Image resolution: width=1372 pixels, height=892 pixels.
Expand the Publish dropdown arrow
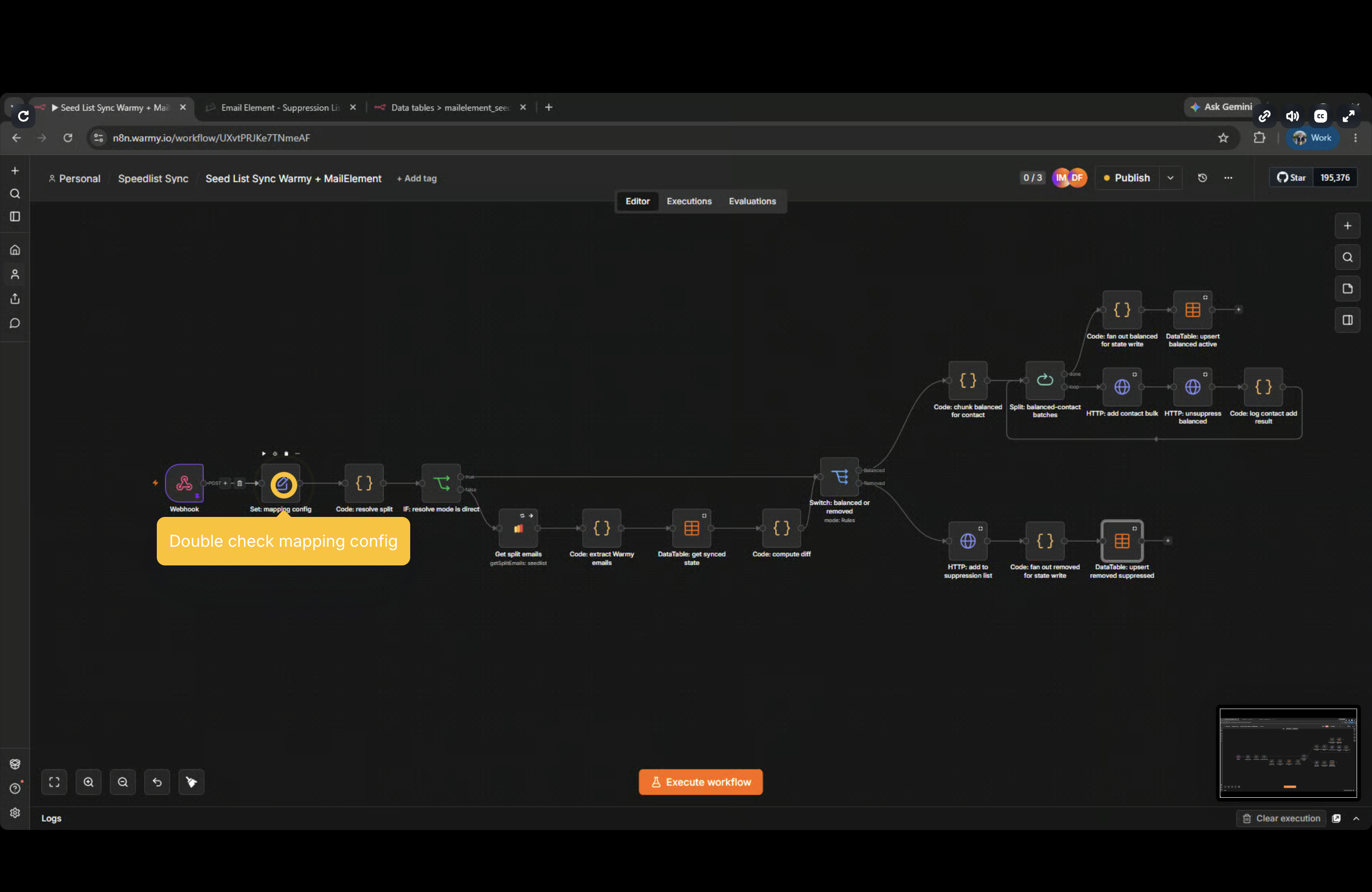tap(1170, 178)
